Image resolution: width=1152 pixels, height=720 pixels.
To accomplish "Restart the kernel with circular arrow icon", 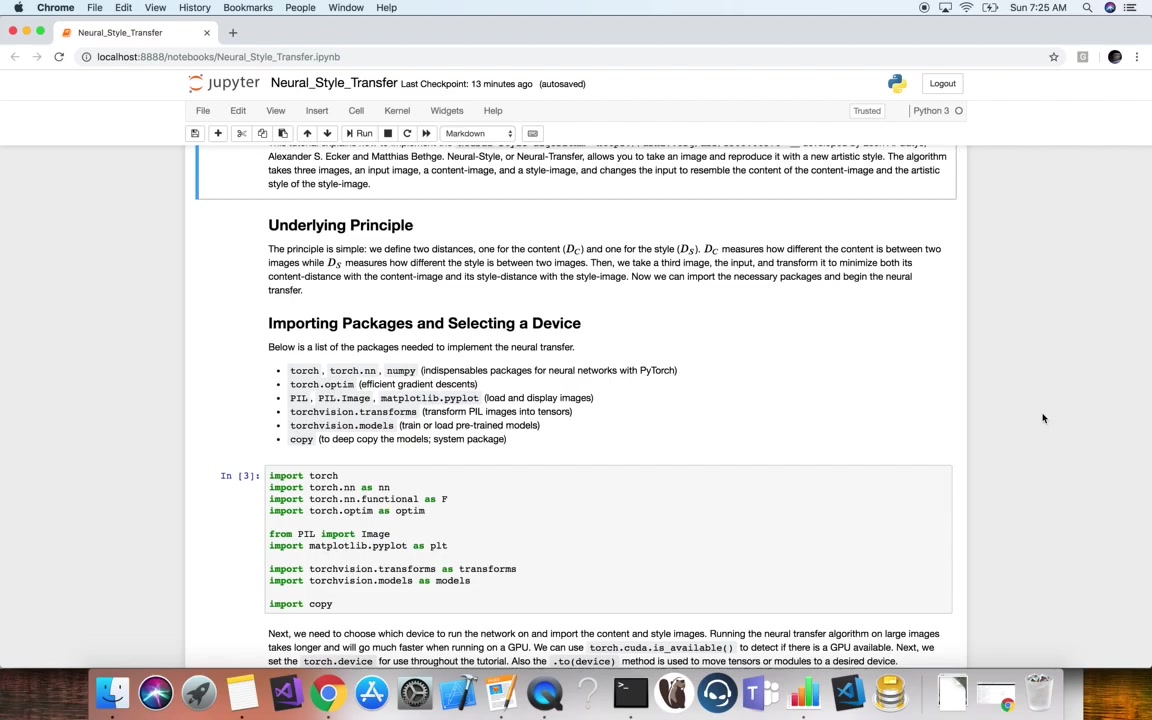I will pyautogui.click(x=407, y=134).
